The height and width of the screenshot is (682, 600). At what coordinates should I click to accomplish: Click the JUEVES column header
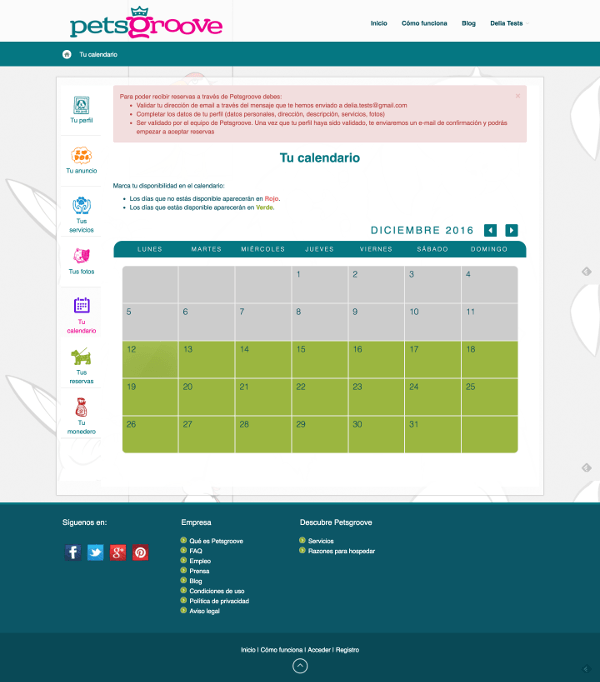point(319,249)
